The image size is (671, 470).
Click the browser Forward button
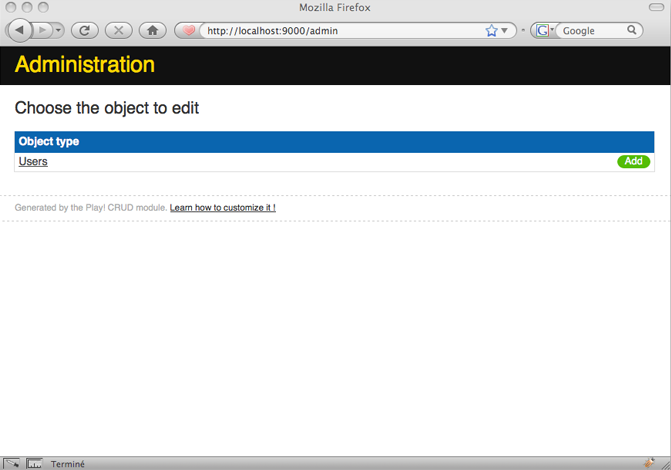tap(43, 30)
